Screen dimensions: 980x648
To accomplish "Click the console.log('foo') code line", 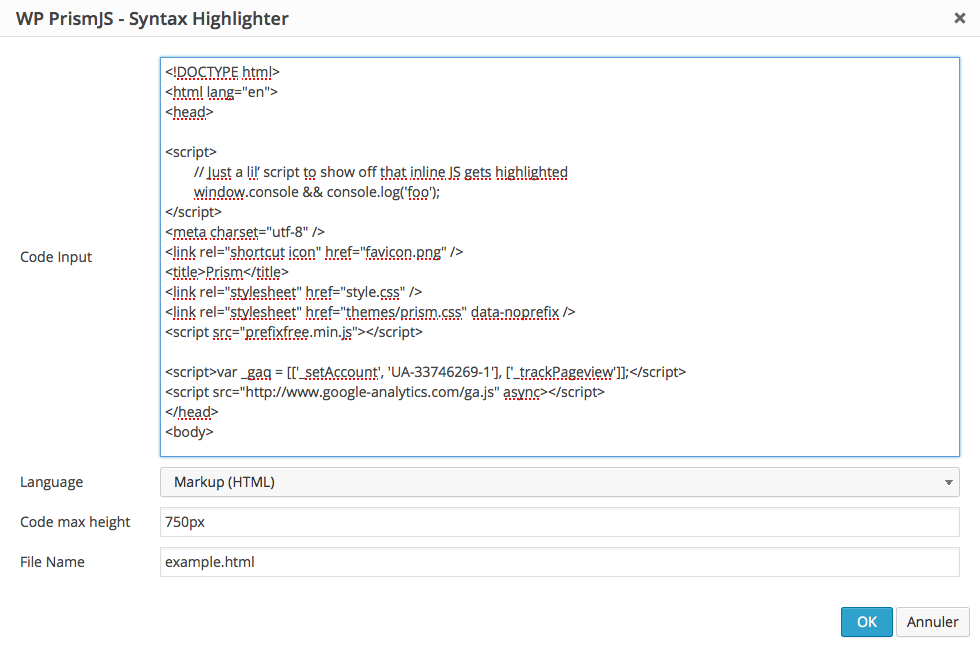I will [317, 192].
